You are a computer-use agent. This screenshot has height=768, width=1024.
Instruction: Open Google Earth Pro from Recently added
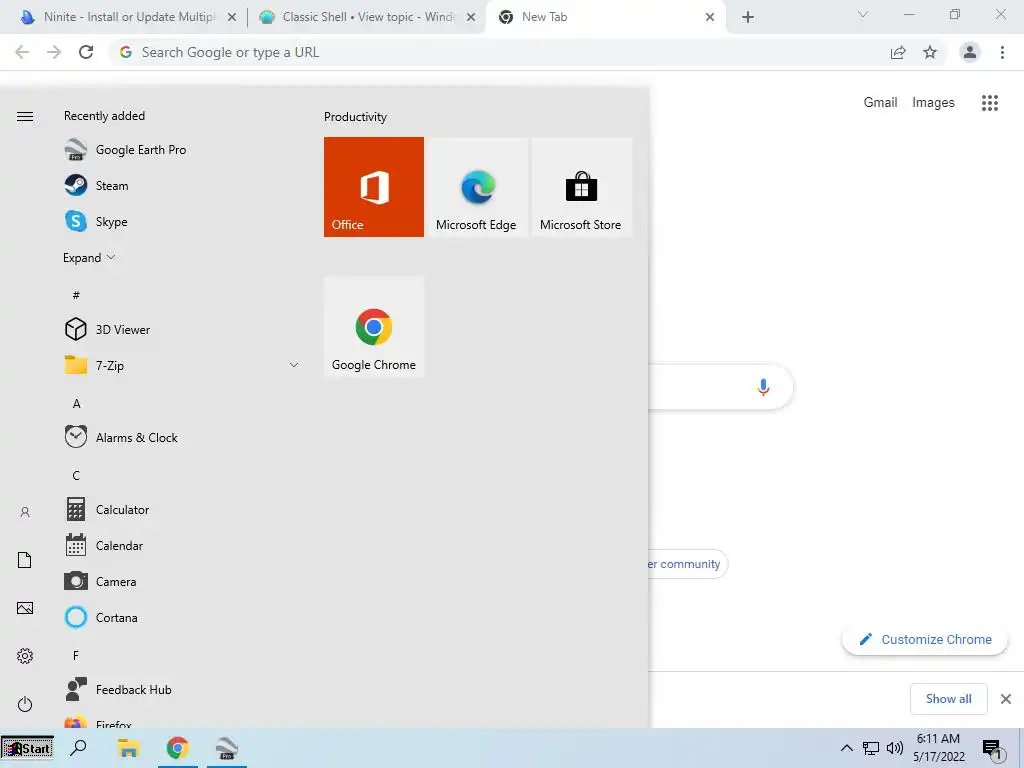pyautogui.click(x=181, y=150)
